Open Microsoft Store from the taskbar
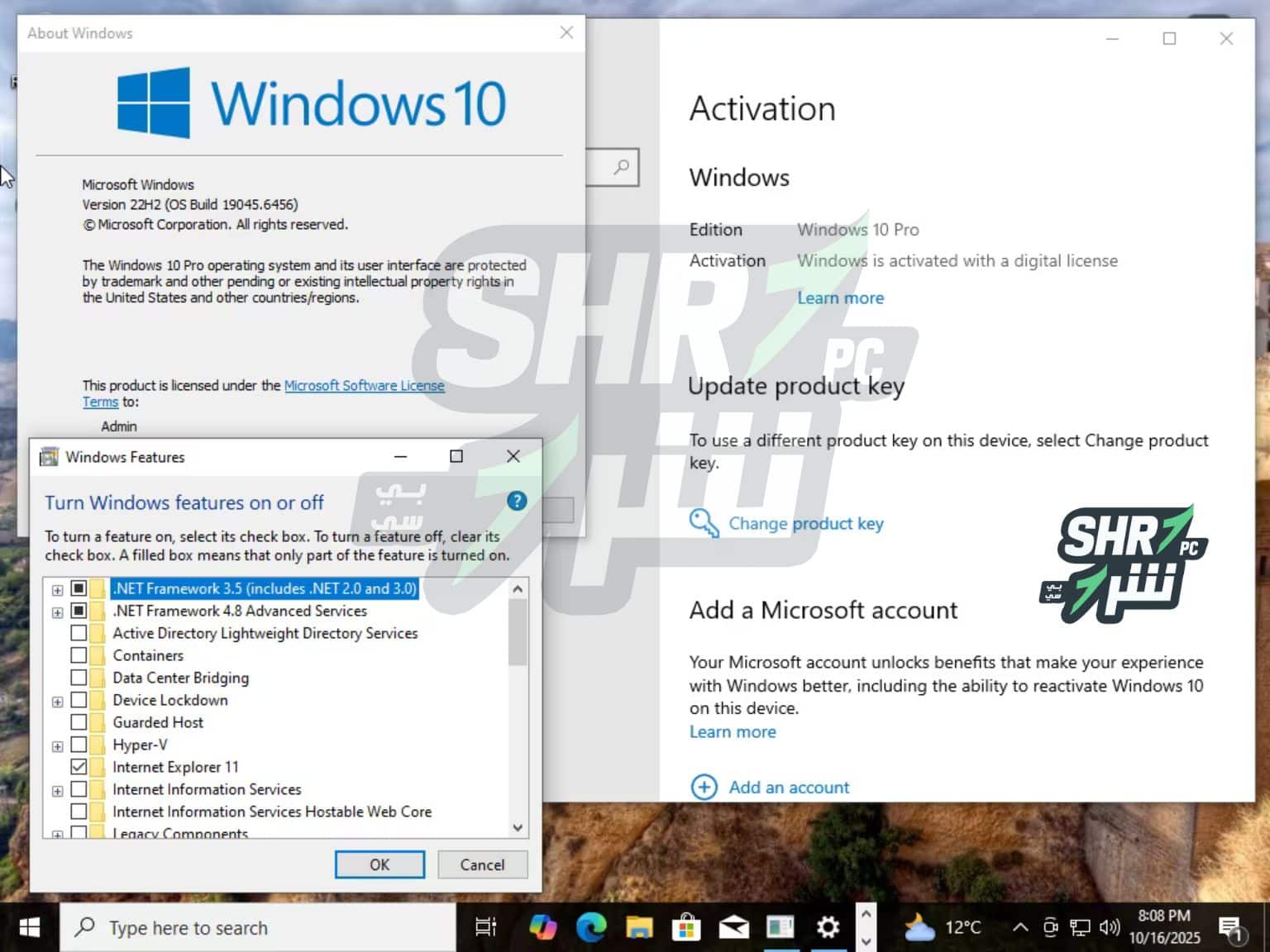 [x=685, y=927]
